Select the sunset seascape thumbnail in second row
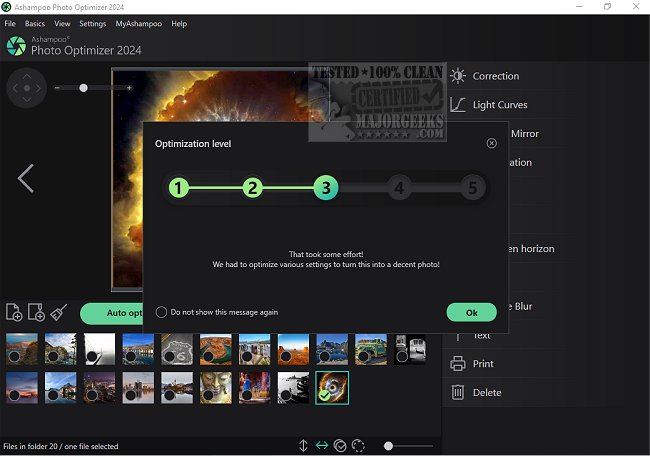650x456 pixels. tap(22, 388)
